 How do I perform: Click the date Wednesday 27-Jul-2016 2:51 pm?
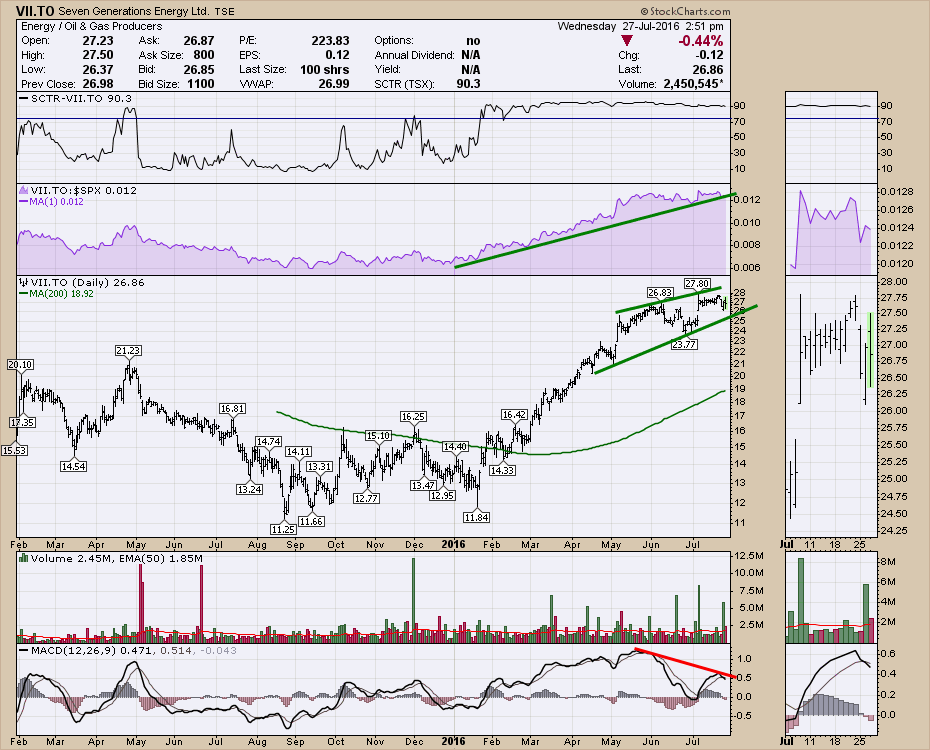click(x=641, y=26)
